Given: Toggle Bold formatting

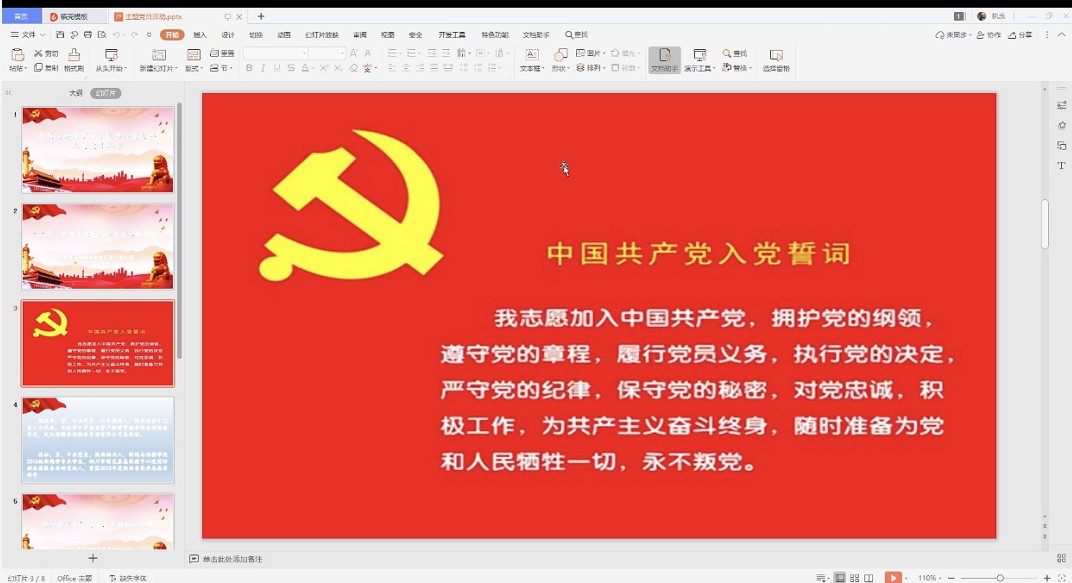Looking at the screenshot, I should (x=249, y=68).
